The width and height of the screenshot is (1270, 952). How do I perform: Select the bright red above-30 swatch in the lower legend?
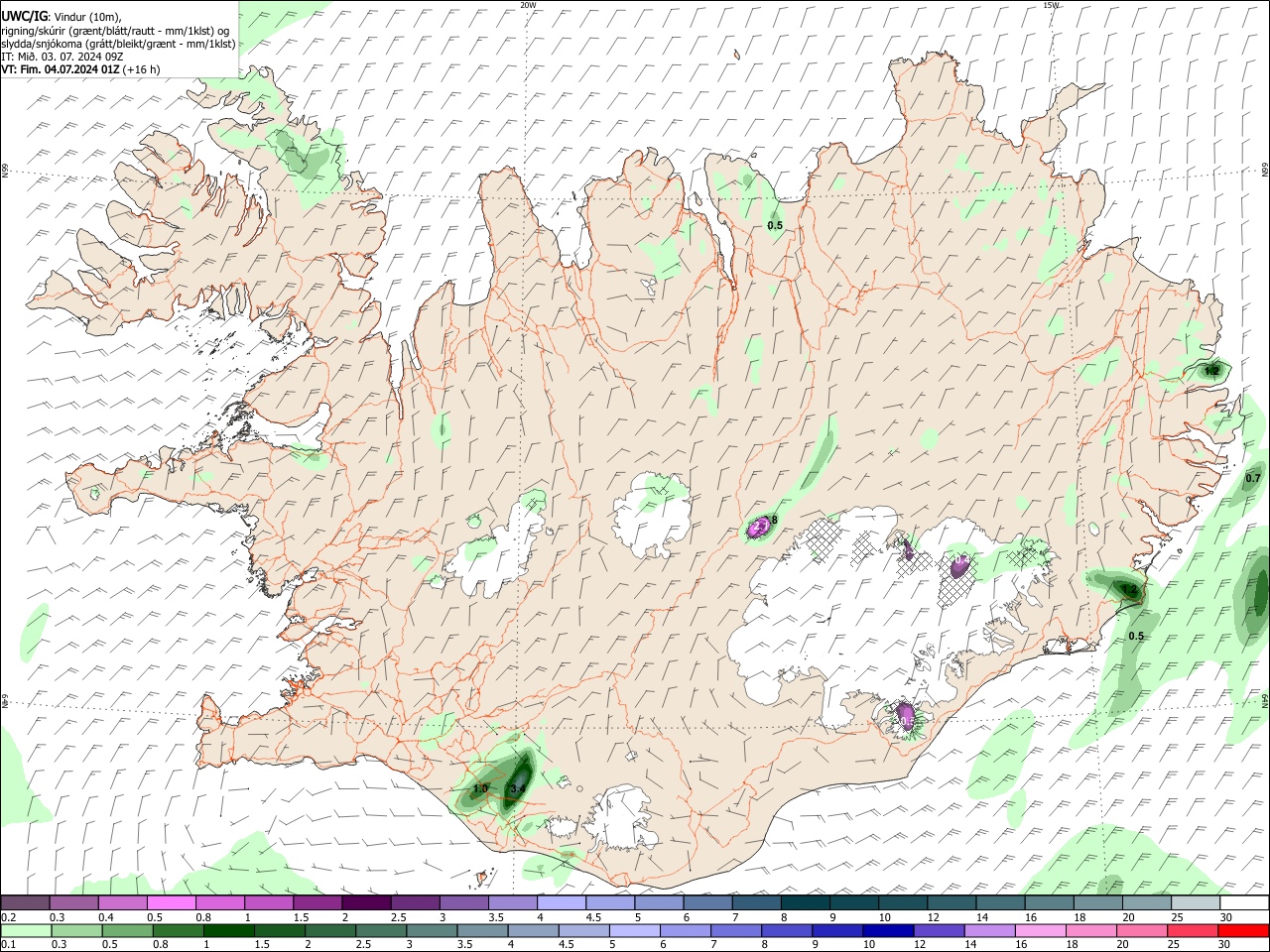(1244, 930)
